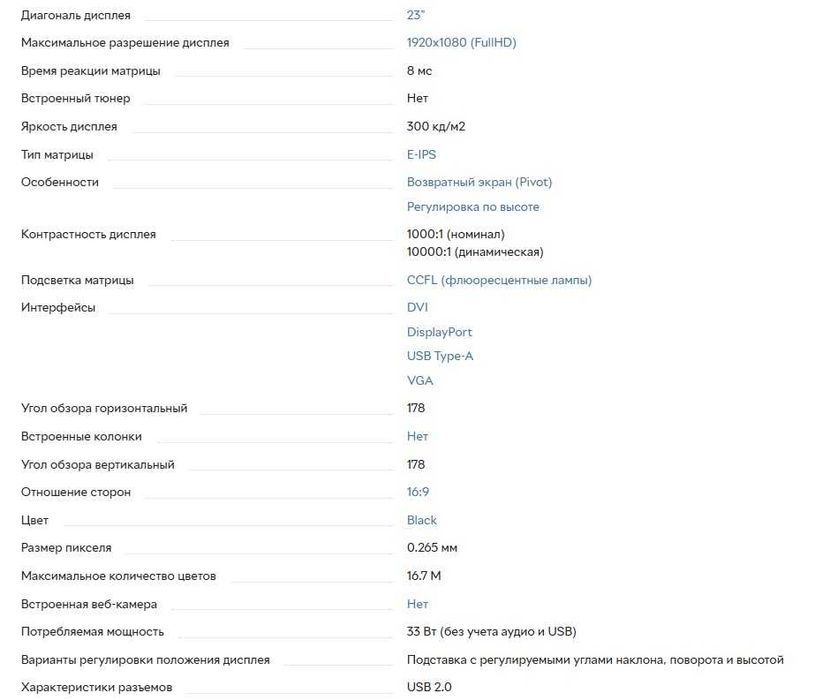Image resolution: width=815 pixels, height=699 pixels.
Task: Click the Потребляемая мощность label
Action: click(x=92, y=632)
